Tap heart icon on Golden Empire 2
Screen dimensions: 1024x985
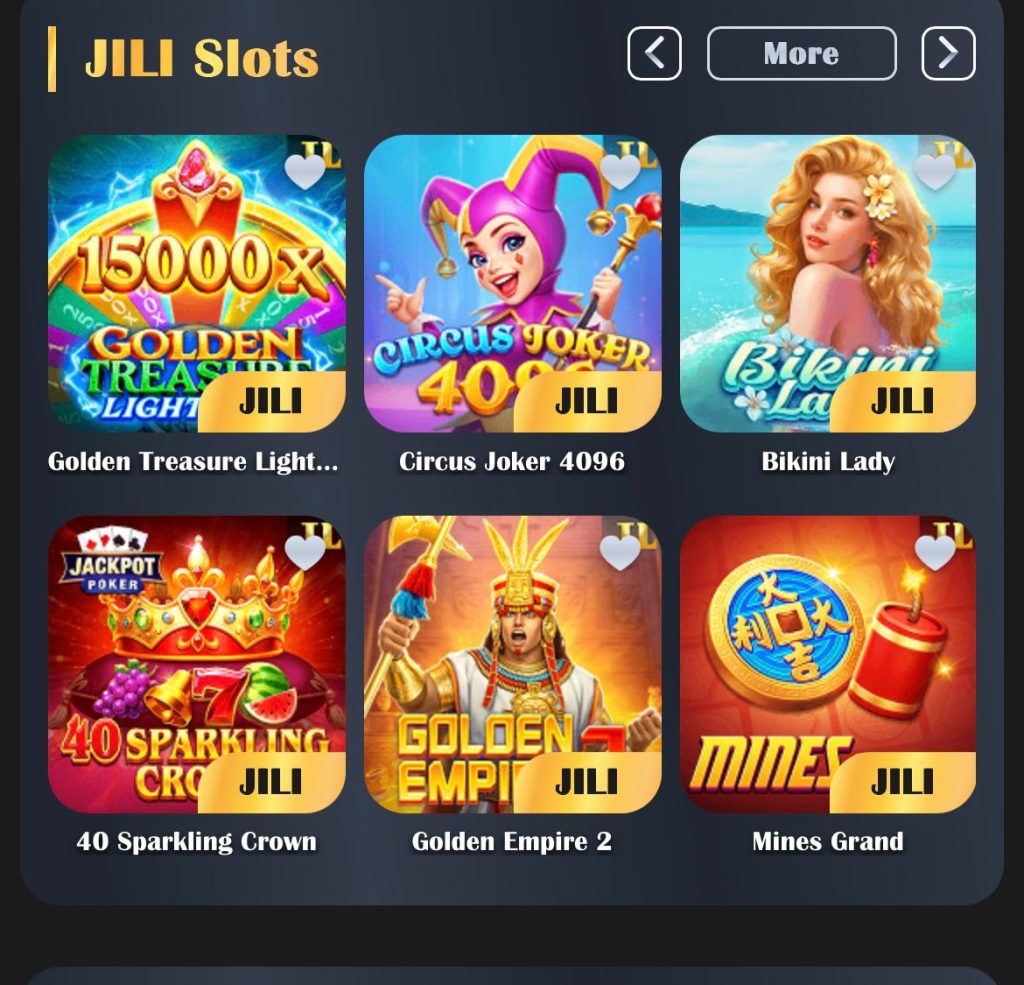coord(620,553)
